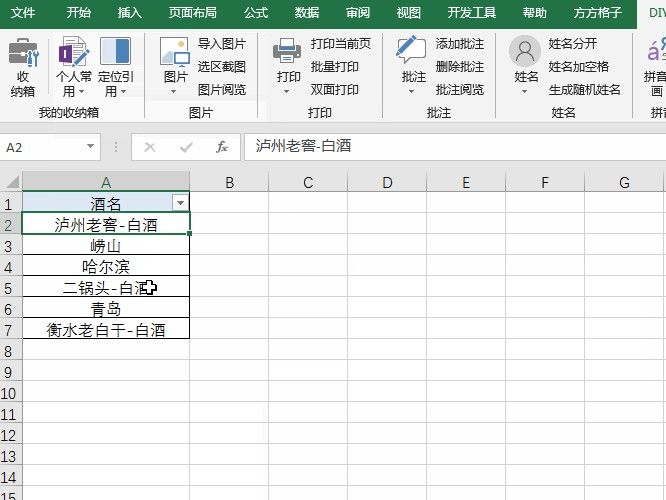Select cell containing 衡水老白干-白酒
Image resolution: width=666 pixels, height=500 pixels.
point(106,330)
